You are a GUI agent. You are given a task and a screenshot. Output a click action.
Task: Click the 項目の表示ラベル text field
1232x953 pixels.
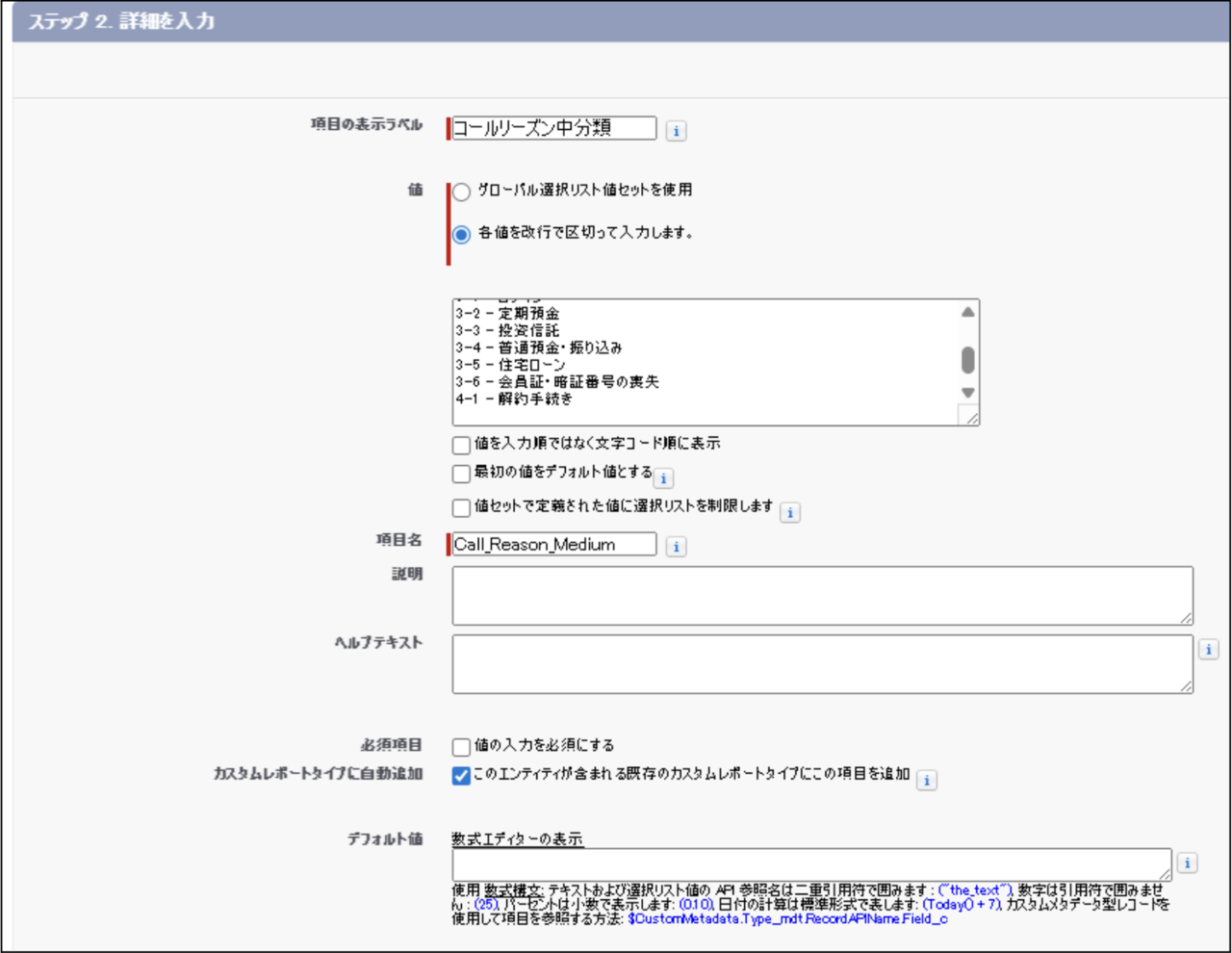coord(553,128)
